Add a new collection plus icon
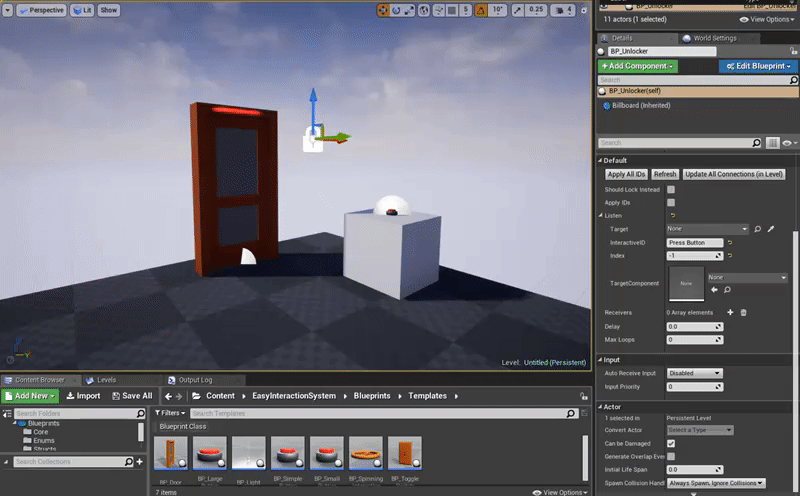This screenshot has width=800, height=496. (140, 462)
